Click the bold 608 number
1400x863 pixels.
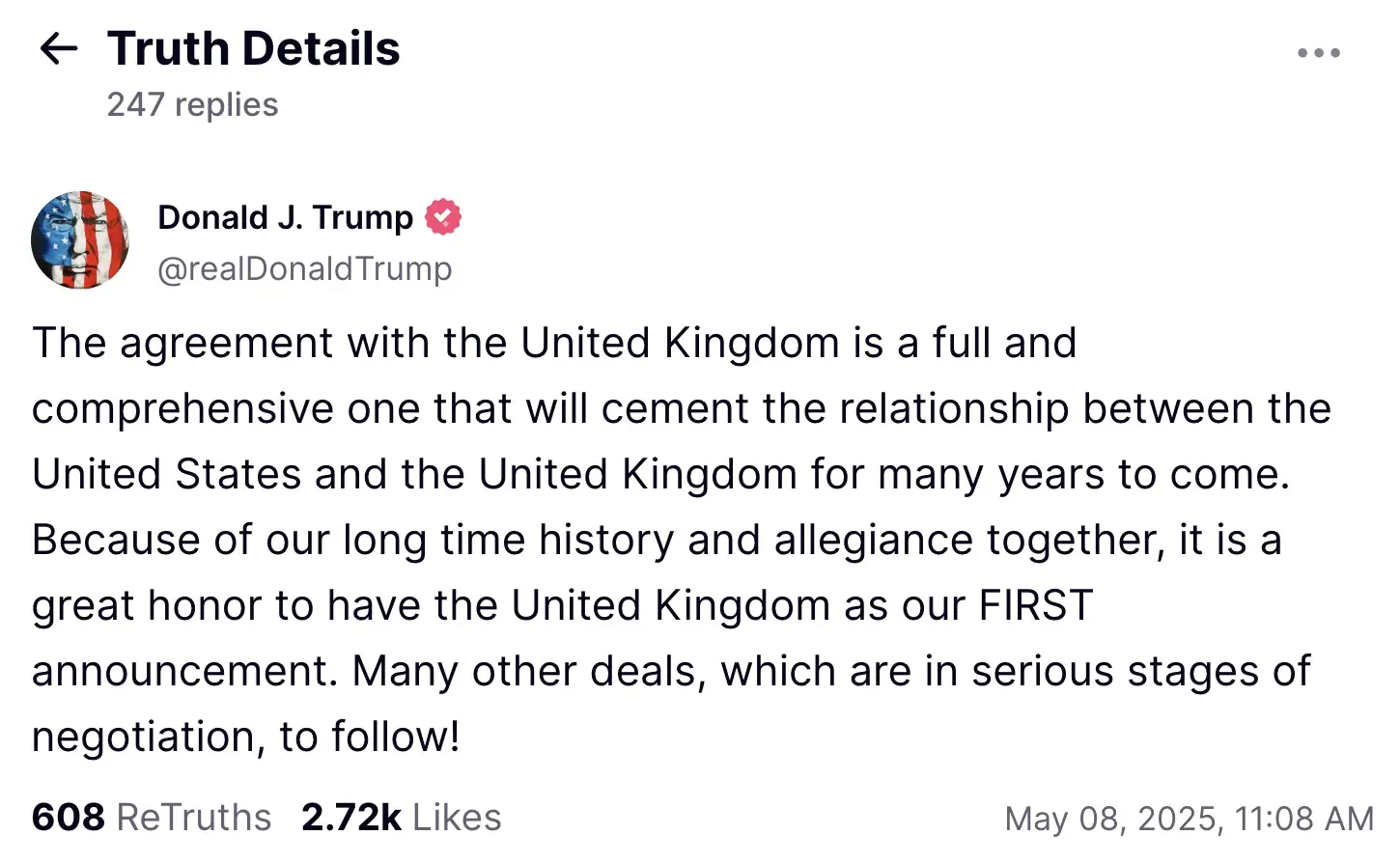coord(68,818)
